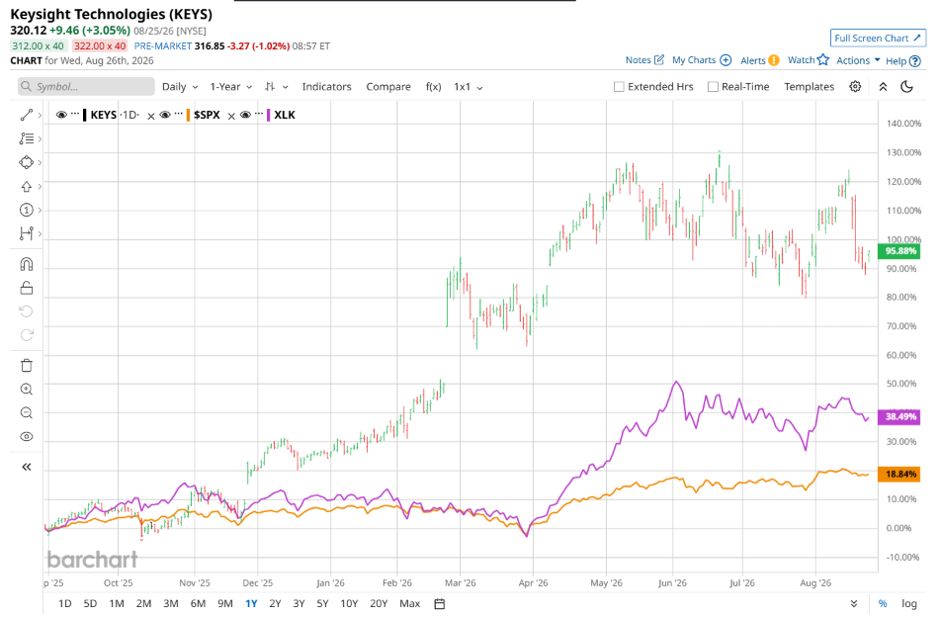Zoom out of the chart
940x618 pixels.
[26, 413]
